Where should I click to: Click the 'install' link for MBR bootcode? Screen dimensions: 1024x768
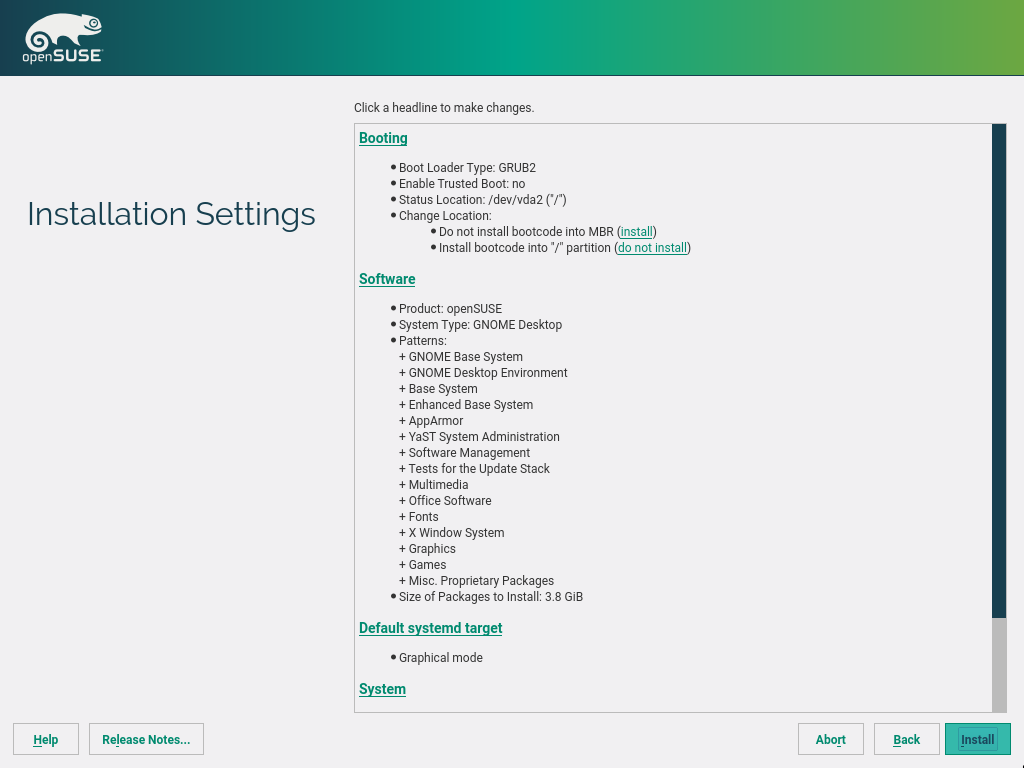pos(636,232)
